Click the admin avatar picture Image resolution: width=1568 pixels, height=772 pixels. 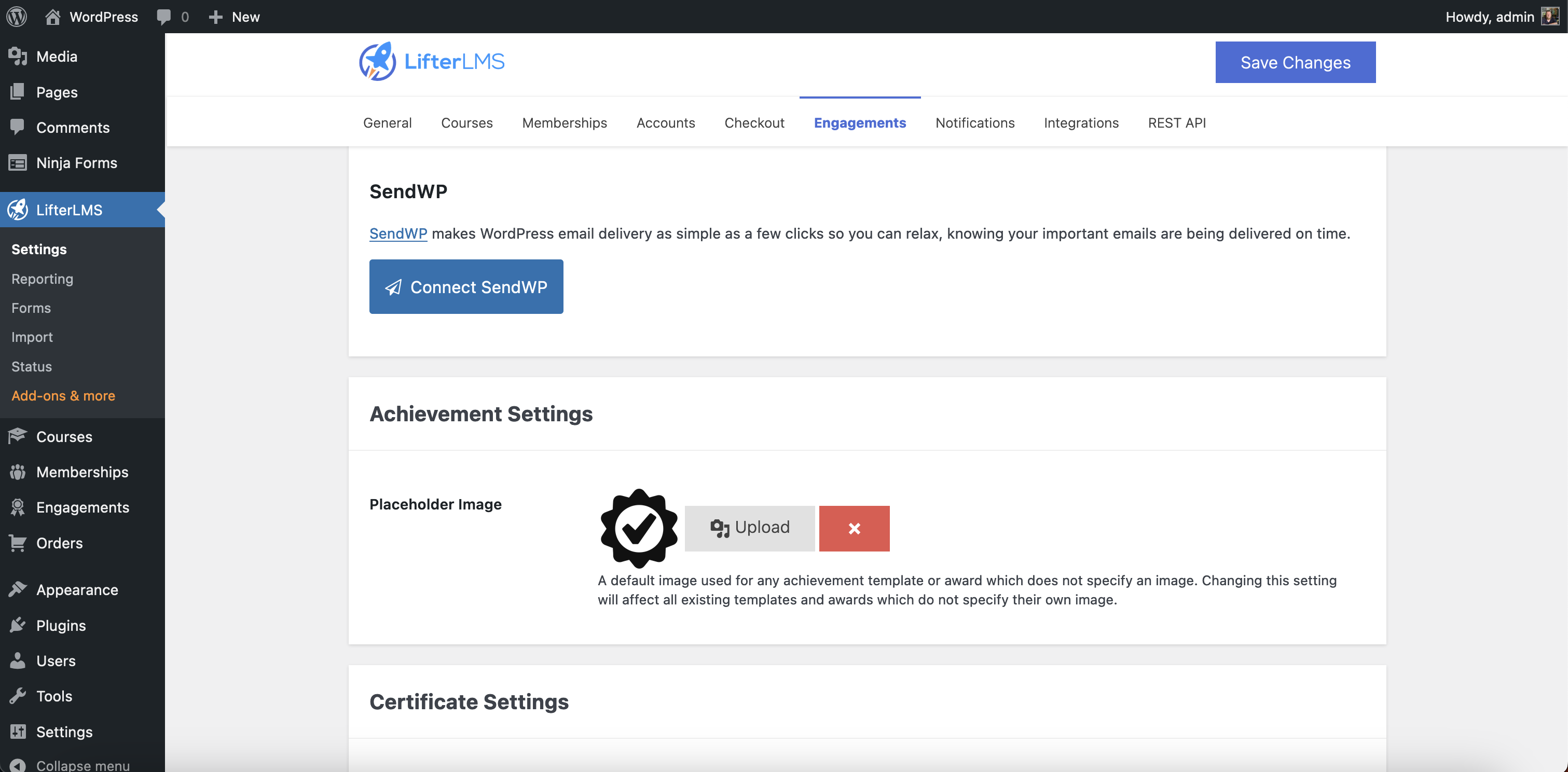[1550, 17]
